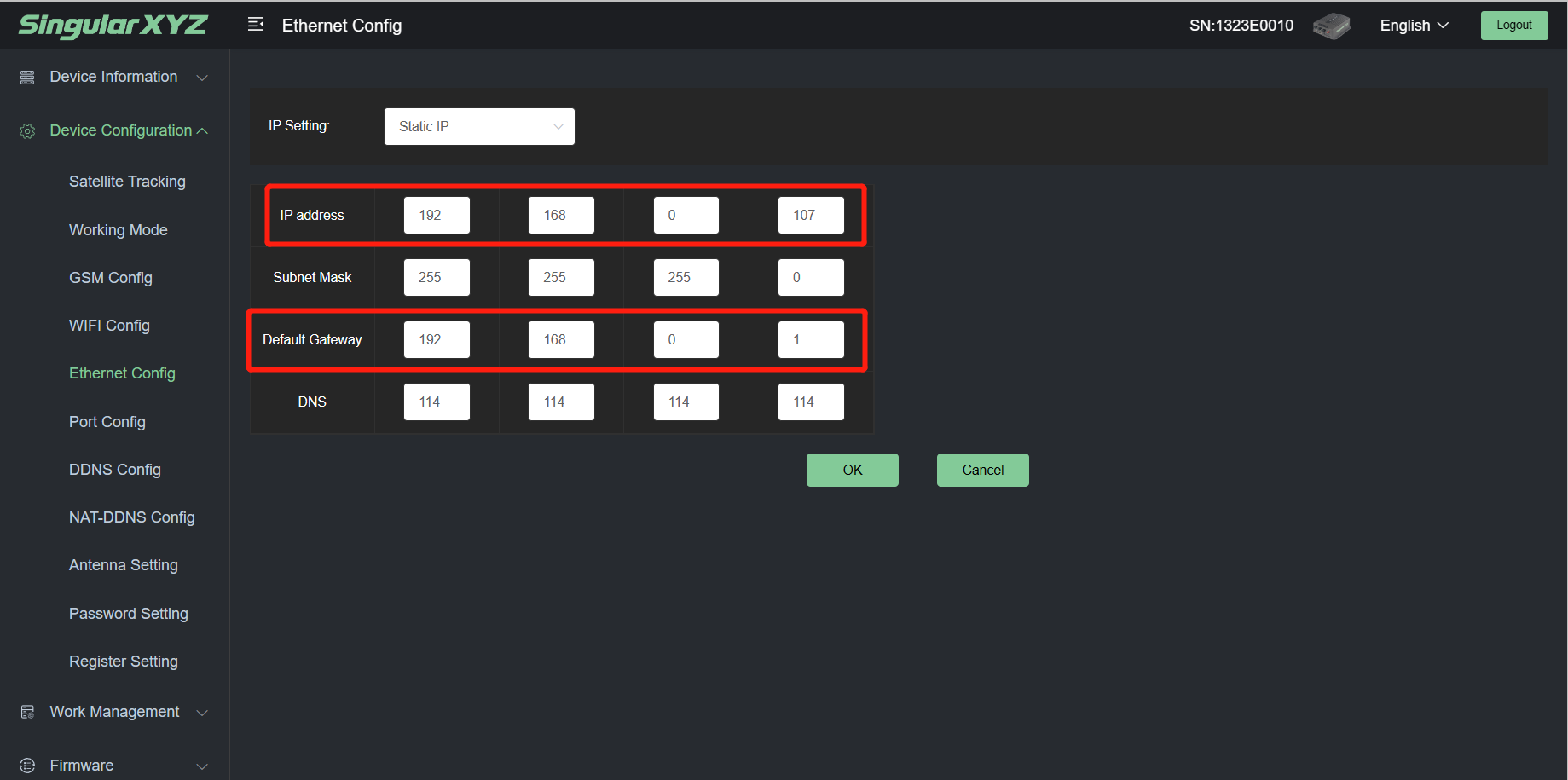Focus the first Default Gateway octet field

[x=437, y=339]
